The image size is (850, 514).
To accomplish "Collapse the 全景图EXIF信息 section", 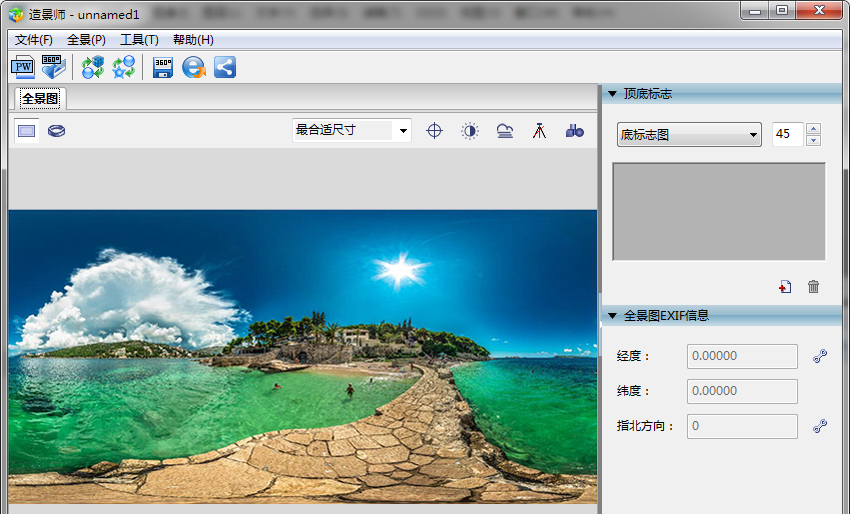I will click(612, 315).
